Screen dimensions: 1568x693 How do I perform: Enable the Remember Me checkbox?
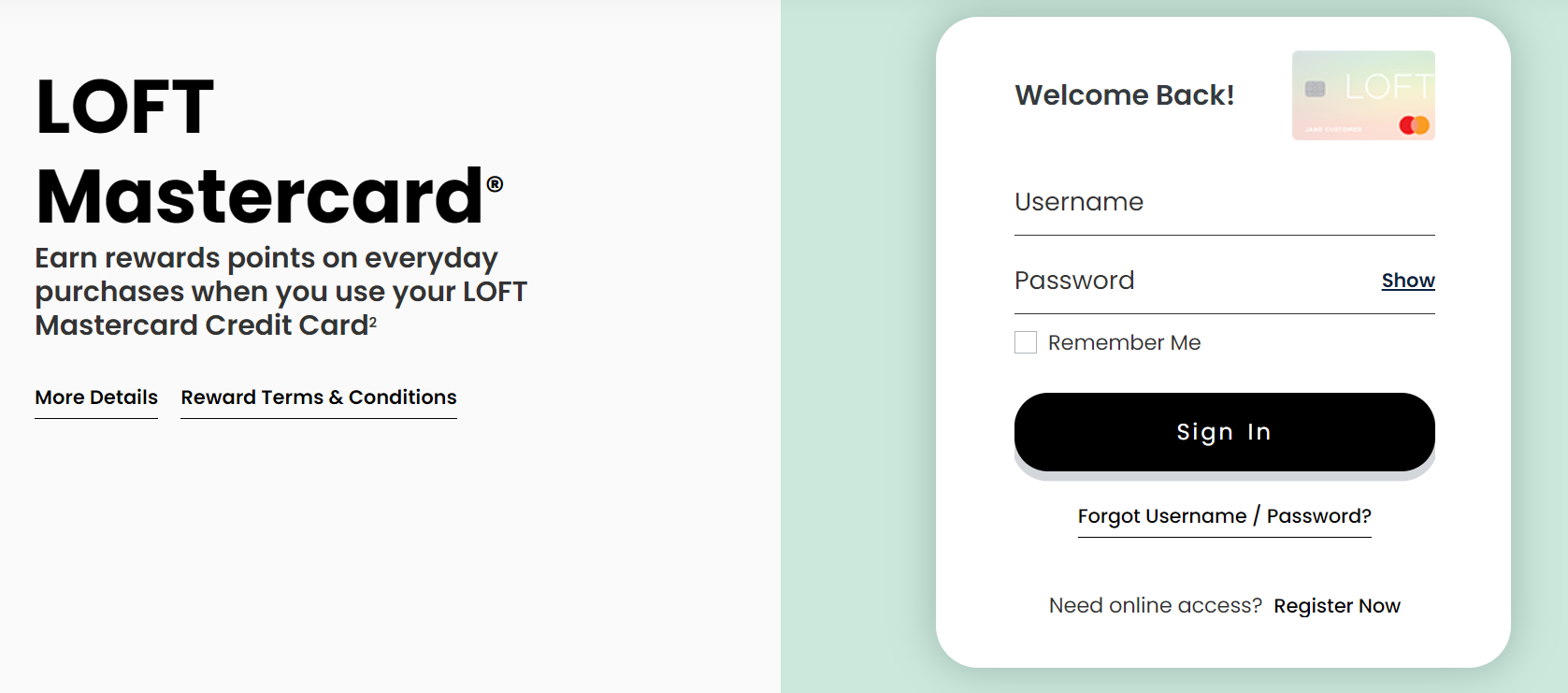(x=1025, y=342)
